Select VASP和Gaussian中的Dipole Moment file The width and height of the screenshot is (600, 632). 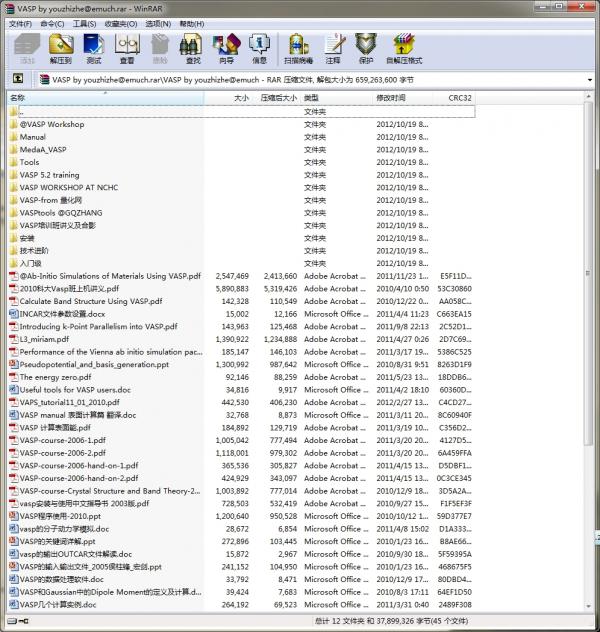[x=241, y=592]
